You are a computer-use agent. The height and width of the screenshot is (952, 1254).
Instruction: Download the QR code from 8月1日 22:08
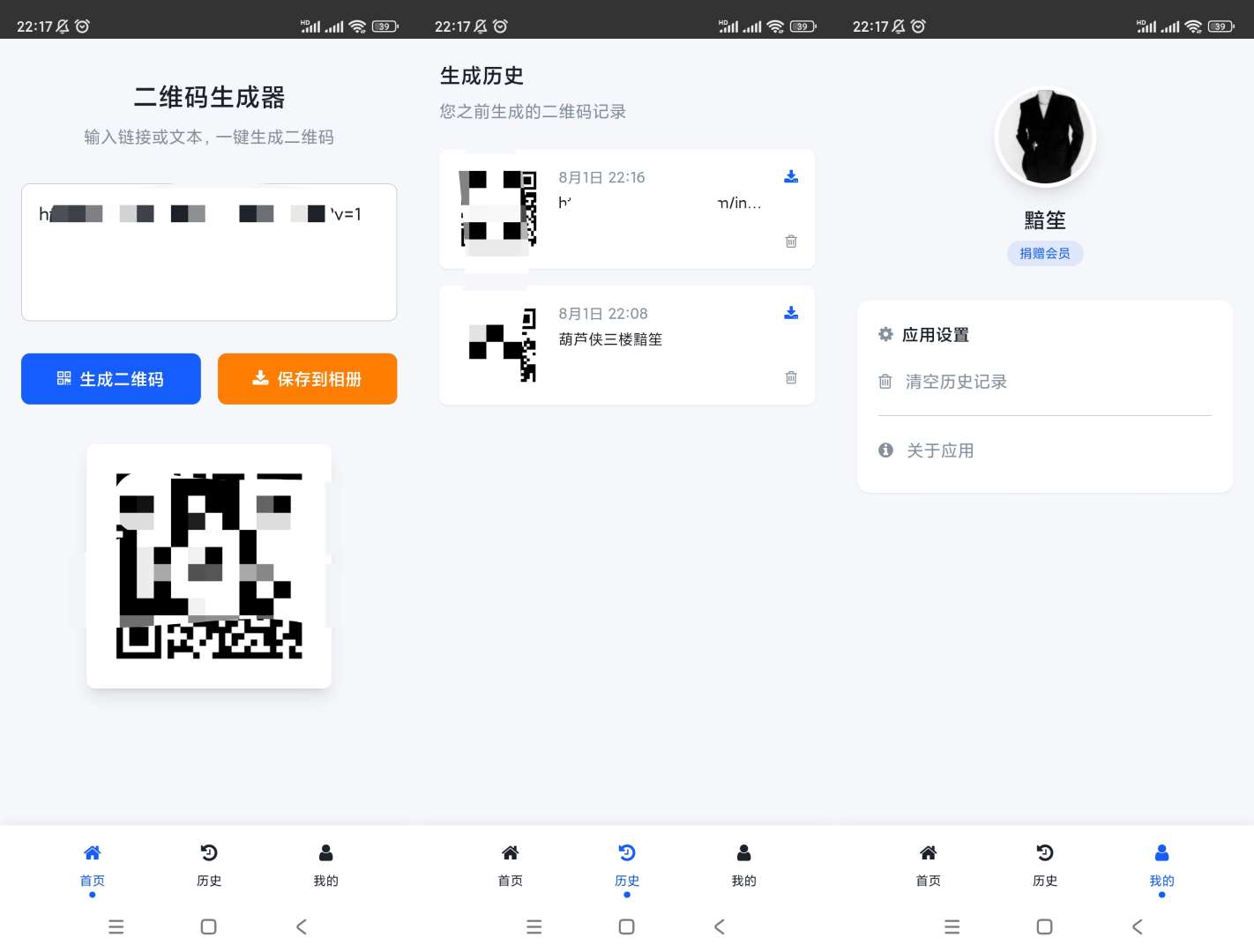click(791, 313)
